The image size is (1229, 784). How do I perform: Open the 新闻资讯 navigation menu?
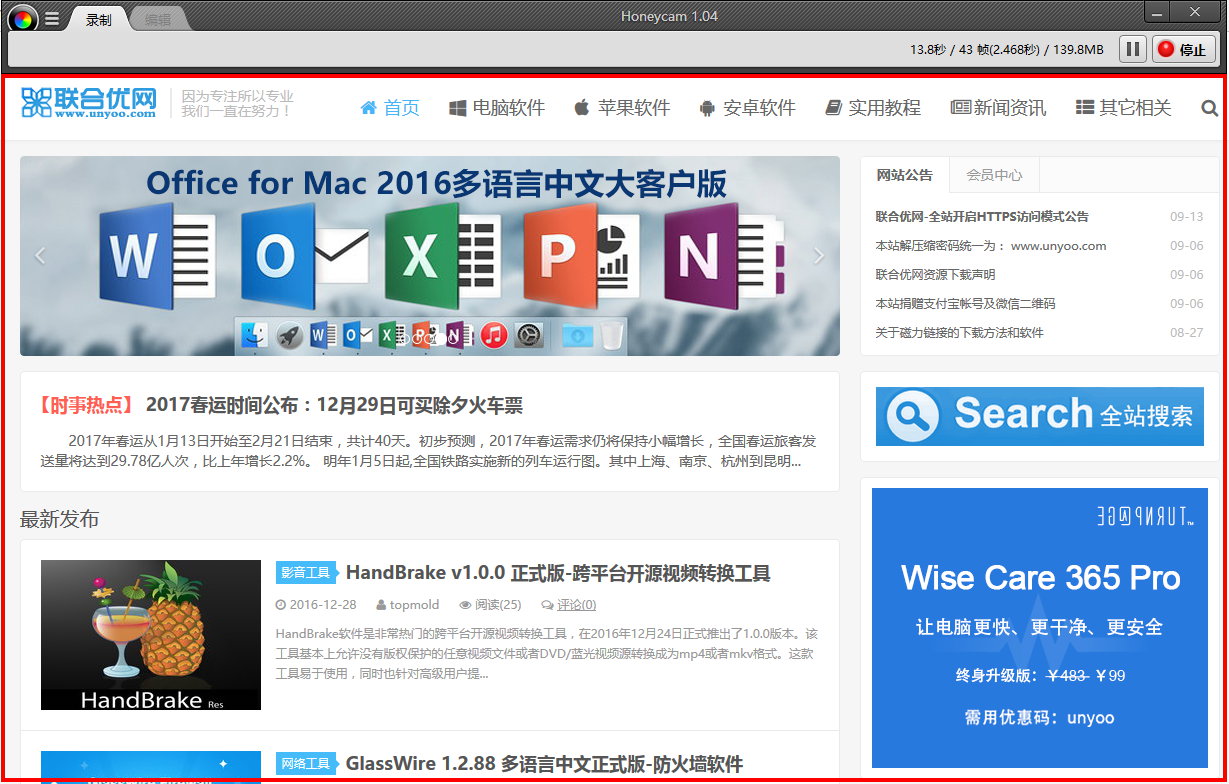pyautogui.click(x=998, y=108)
